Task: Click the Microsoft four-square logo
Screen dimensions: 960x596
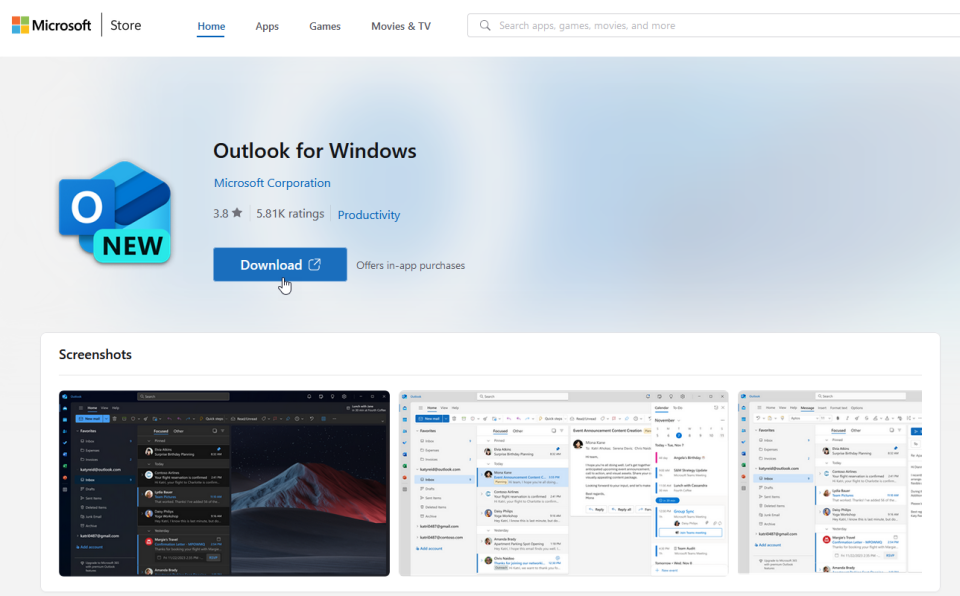Action: point(18,24)
